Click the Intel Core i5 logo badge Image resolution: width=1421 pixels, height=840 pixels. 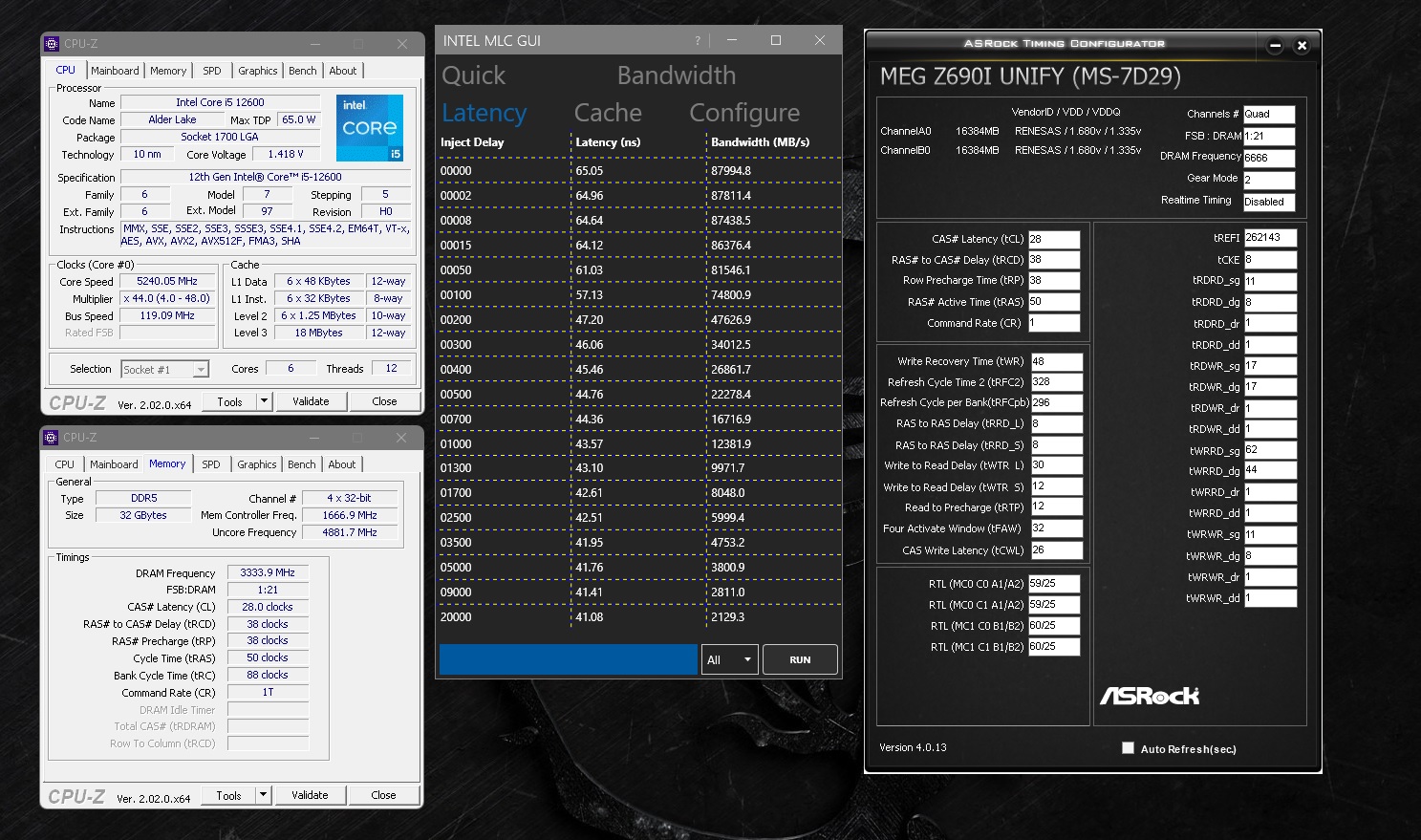coord(370,127)
